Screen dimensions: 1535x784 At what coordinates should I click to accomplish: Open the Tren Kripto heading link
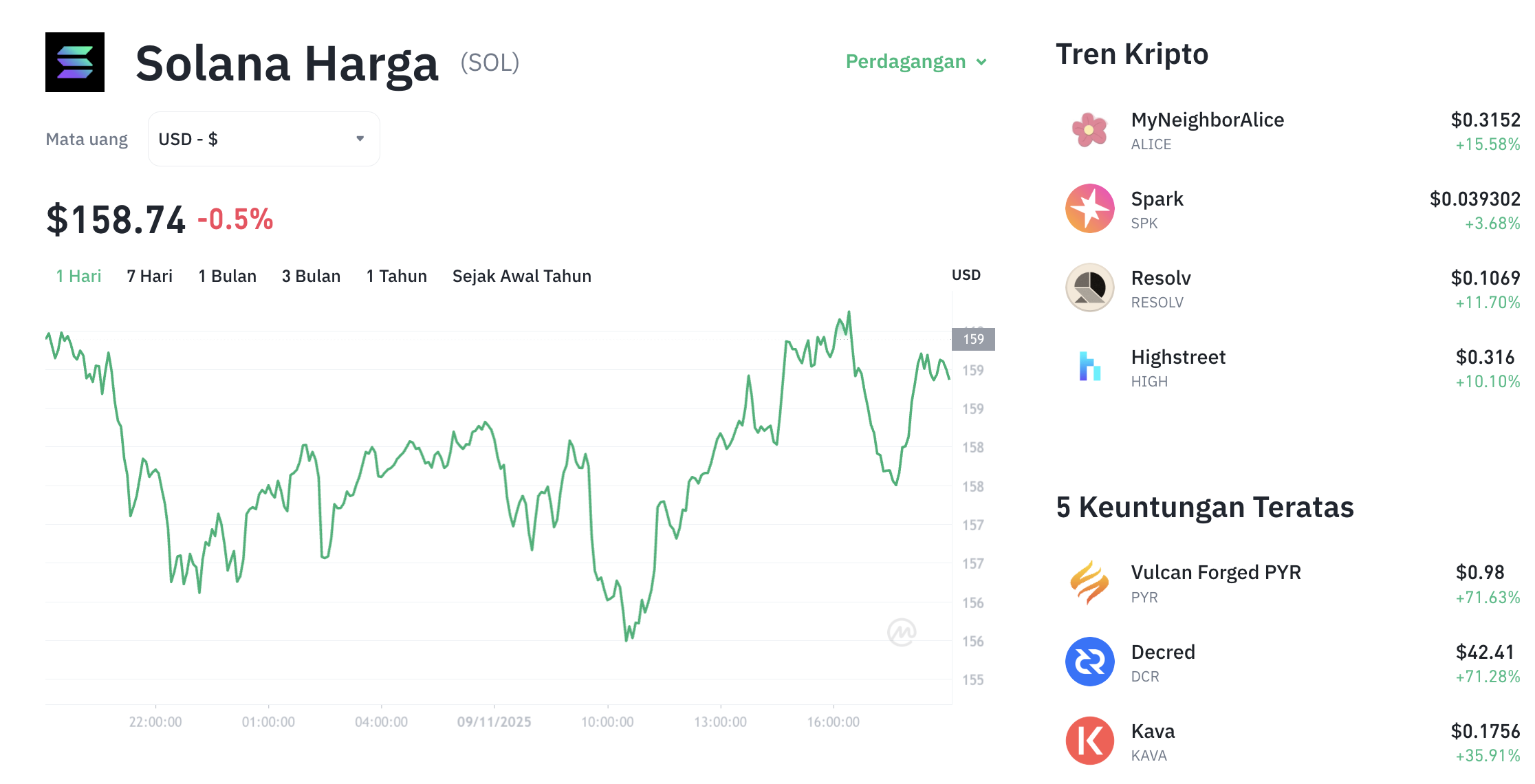click(x=1132, y=54)
